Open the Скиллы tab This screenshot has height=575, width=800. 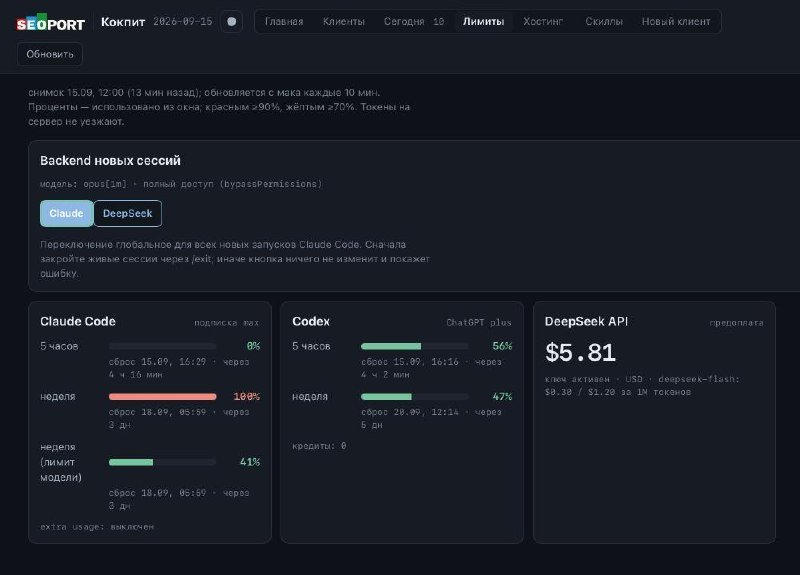pyautogui.click(x=604, y=21)
